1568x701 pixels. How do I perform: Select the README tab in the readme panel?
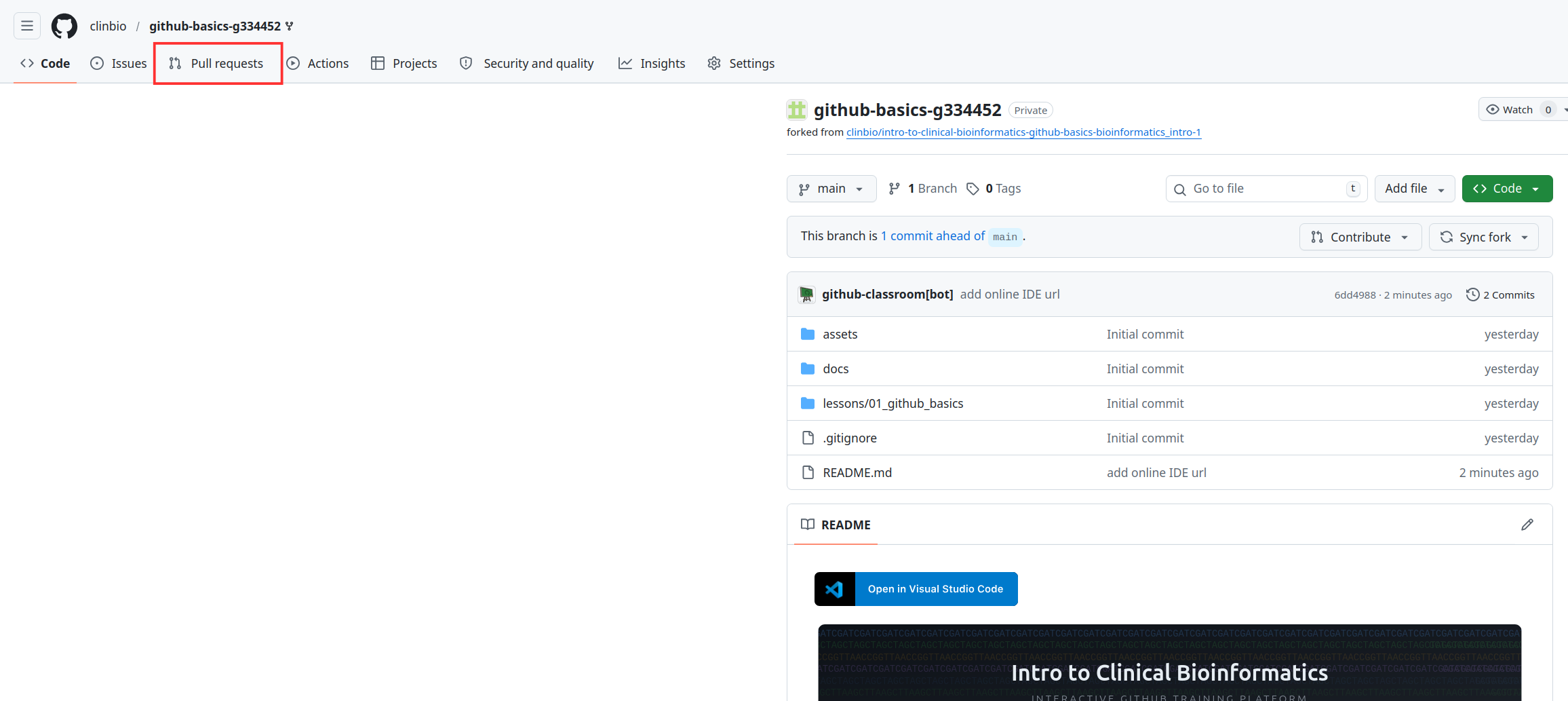[x=836, y=525]
